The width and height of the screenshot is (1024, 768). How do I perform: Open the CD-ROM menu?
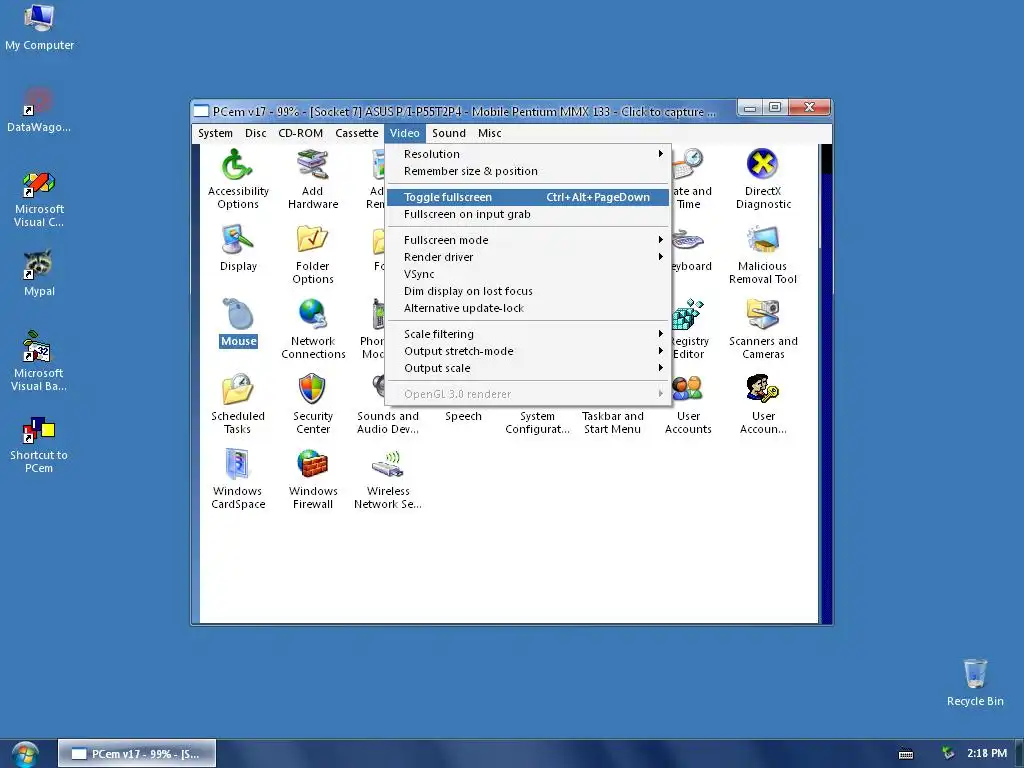pos(300,133)
